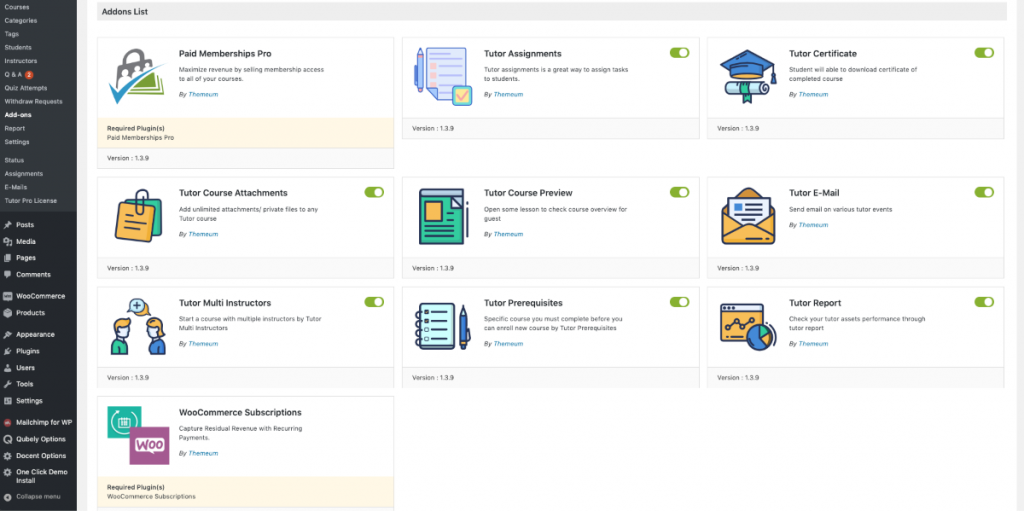Click the WooCommerce Subscriptions addon title

tap(240, 412)
